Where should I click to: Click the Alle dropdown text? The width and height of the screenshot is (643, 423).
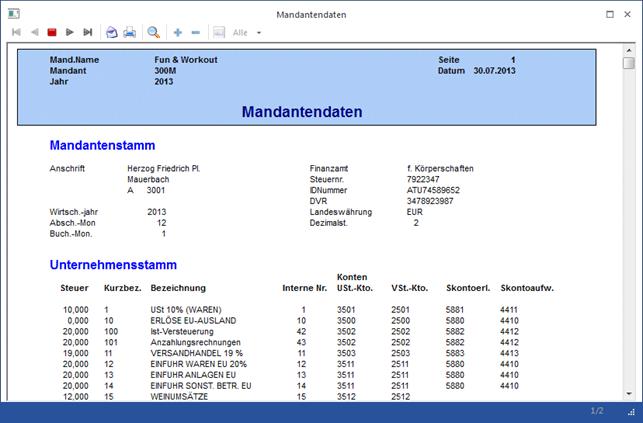point(240,33)
